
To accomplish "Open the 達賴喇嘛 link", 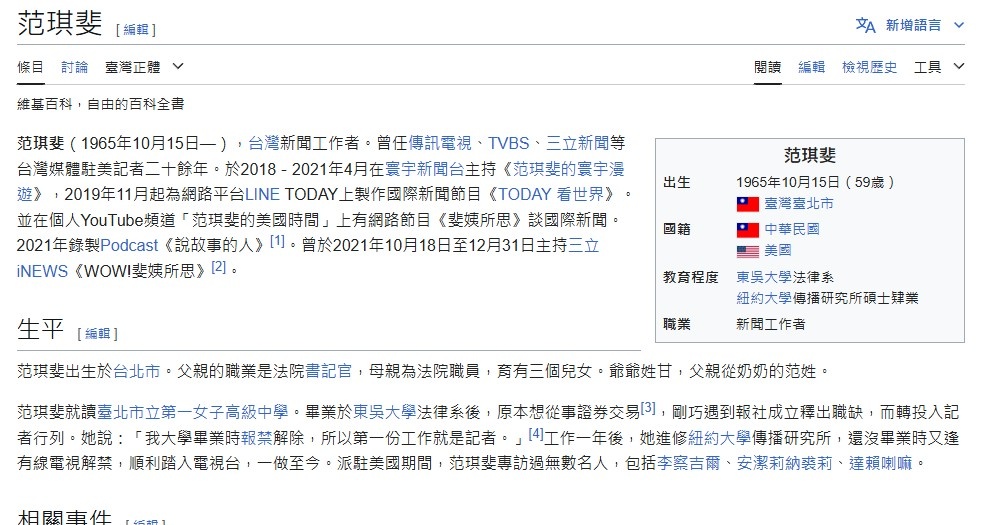I will click(880, 463).
